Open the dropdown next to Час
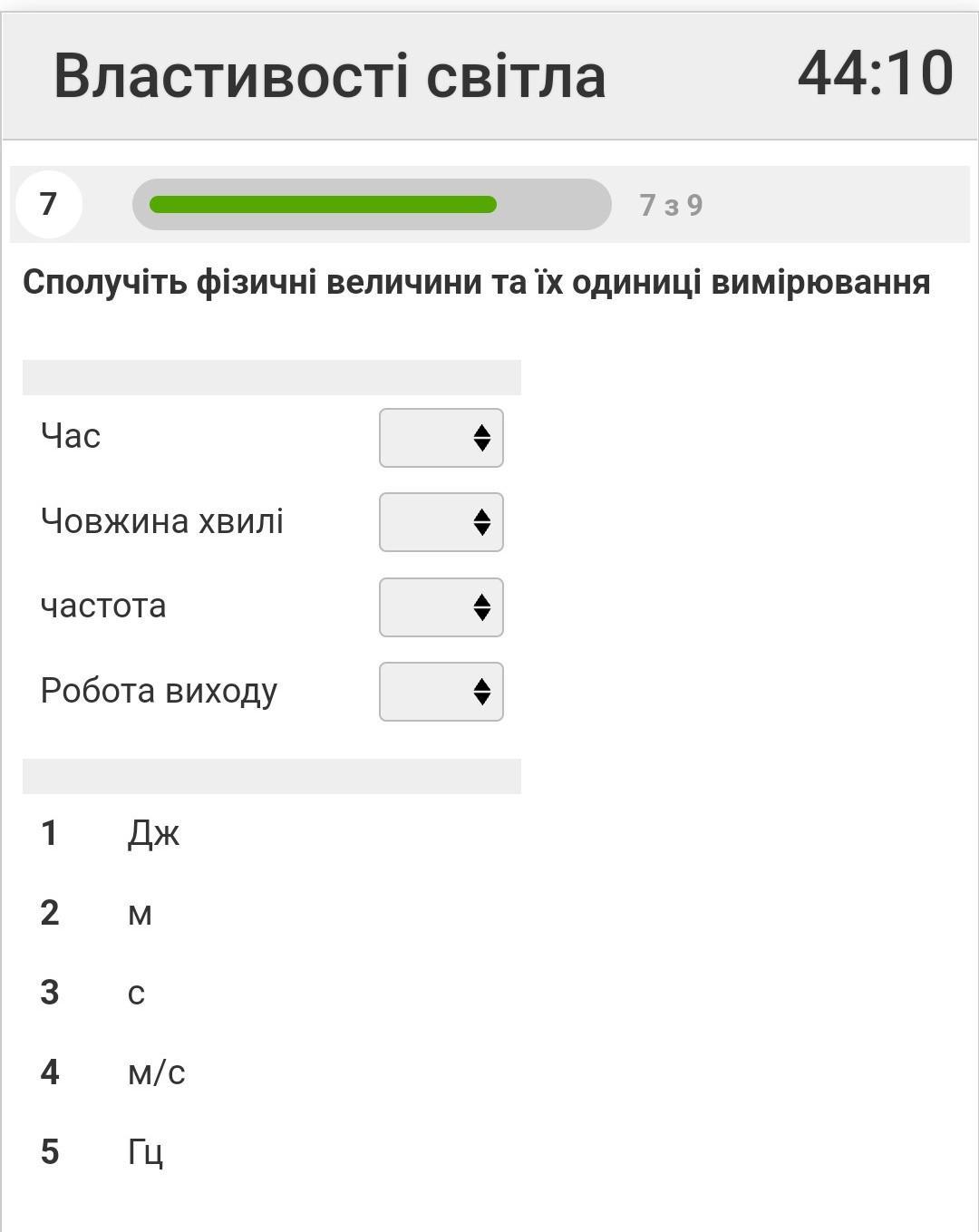Viewport: 979px width, 1232px height. click(441, 438)
